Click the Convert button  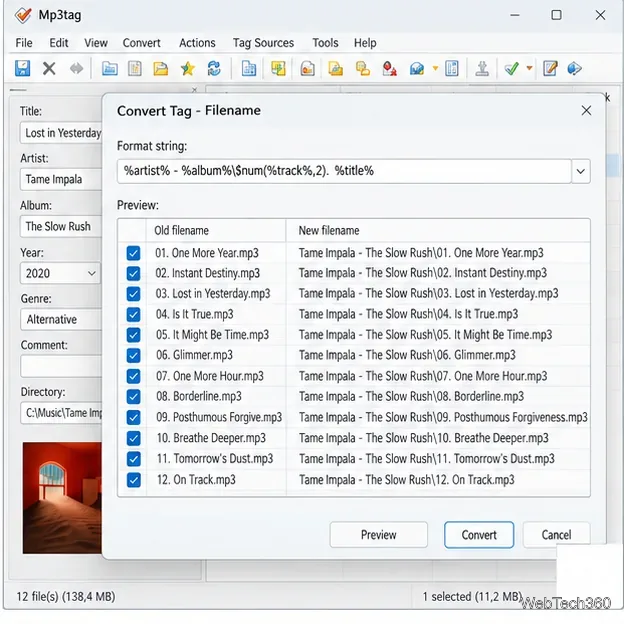point(479,534)
